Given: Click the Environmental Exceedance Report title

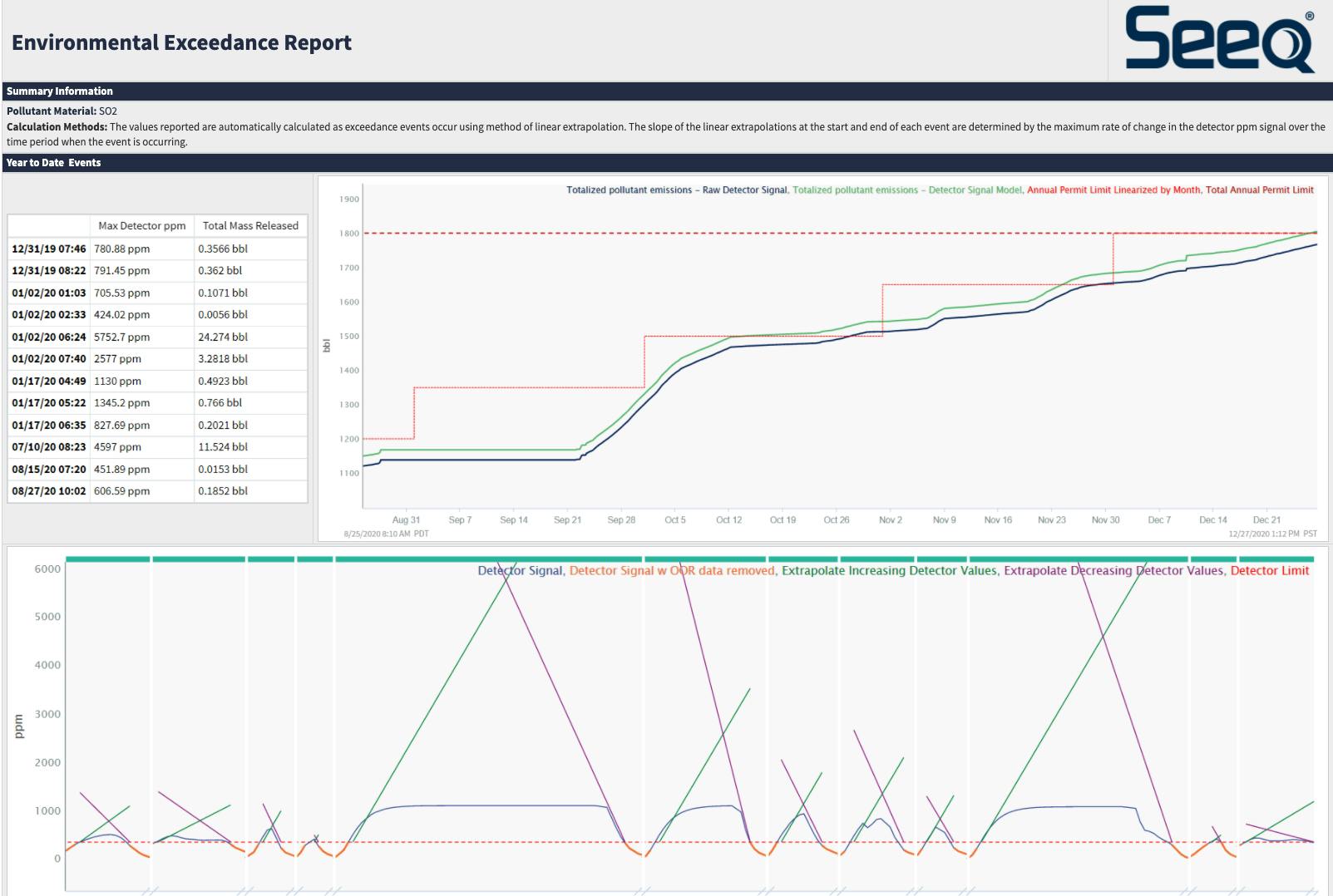Looking at the screenshot, I should pyautogui.click(x=180, y=42).
